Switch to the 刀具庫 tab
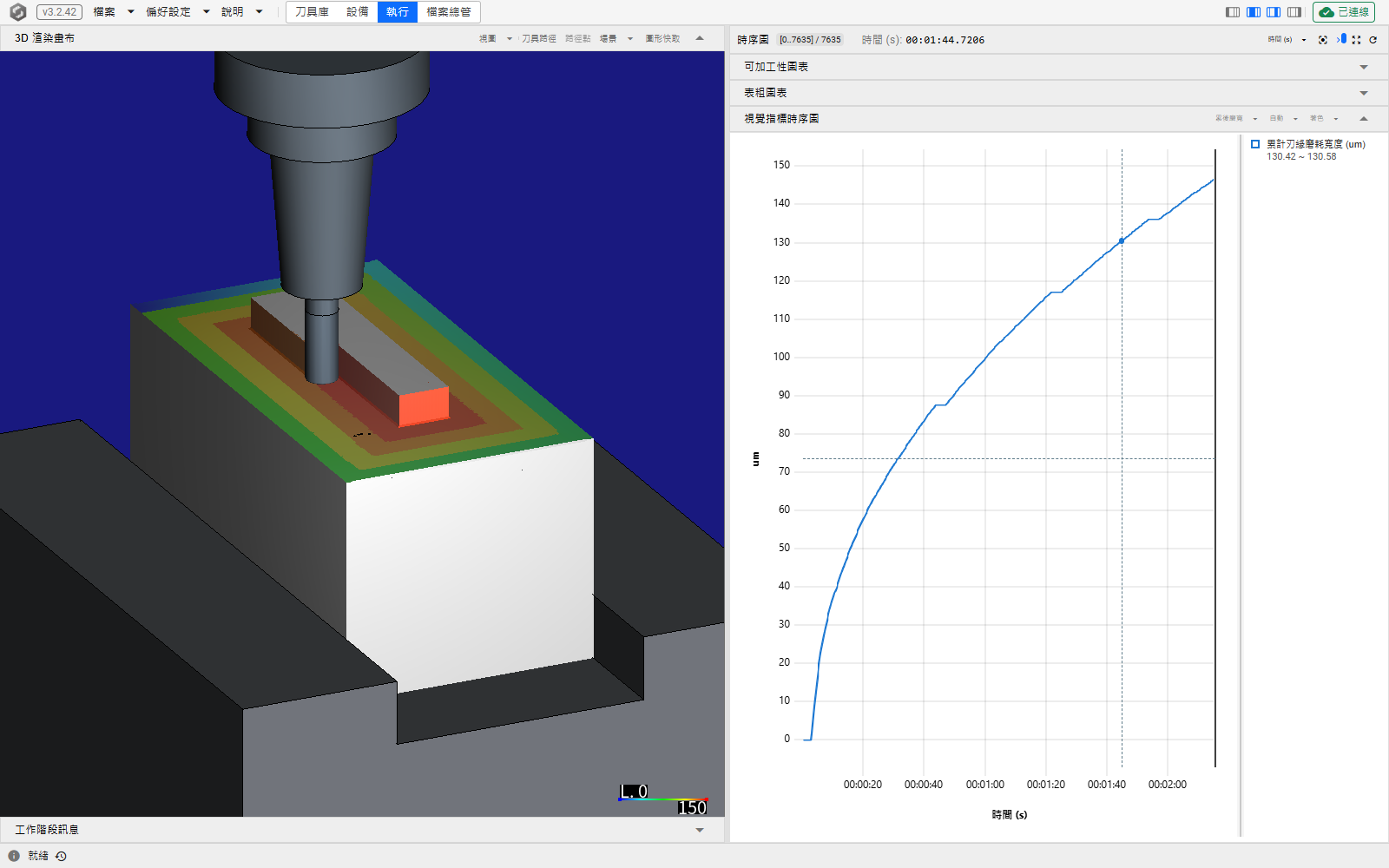The height and width of the screenshot is (868, 1389). coord(312,12)
